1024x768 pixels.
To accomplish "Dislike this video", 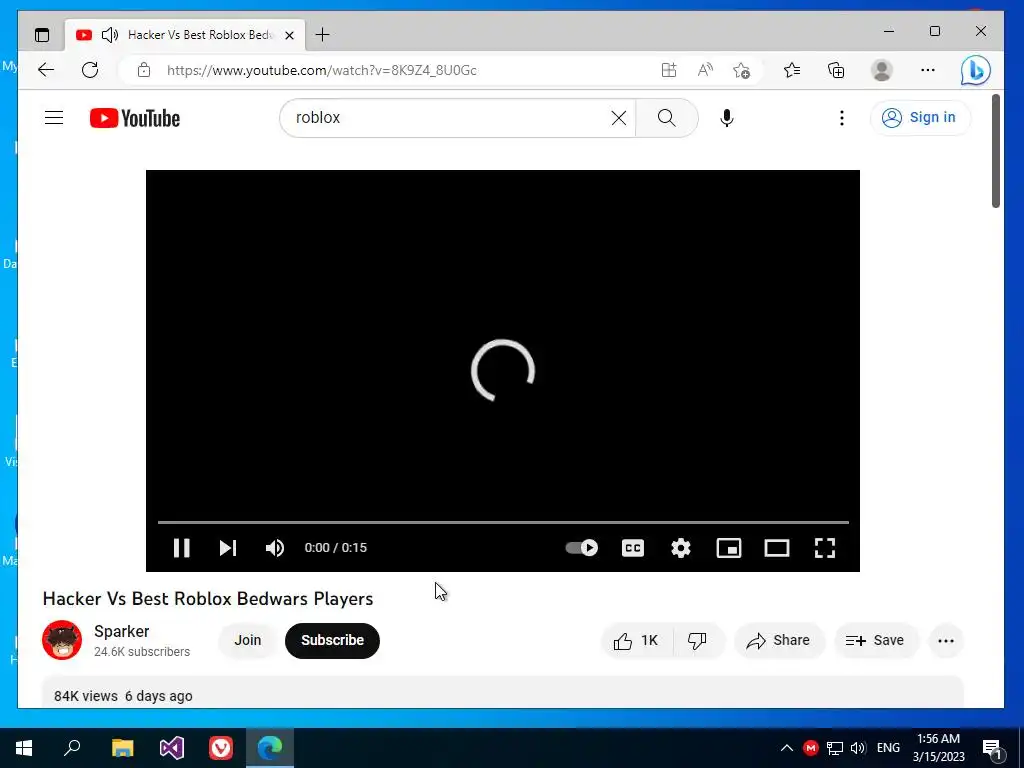I will (697, 641).
